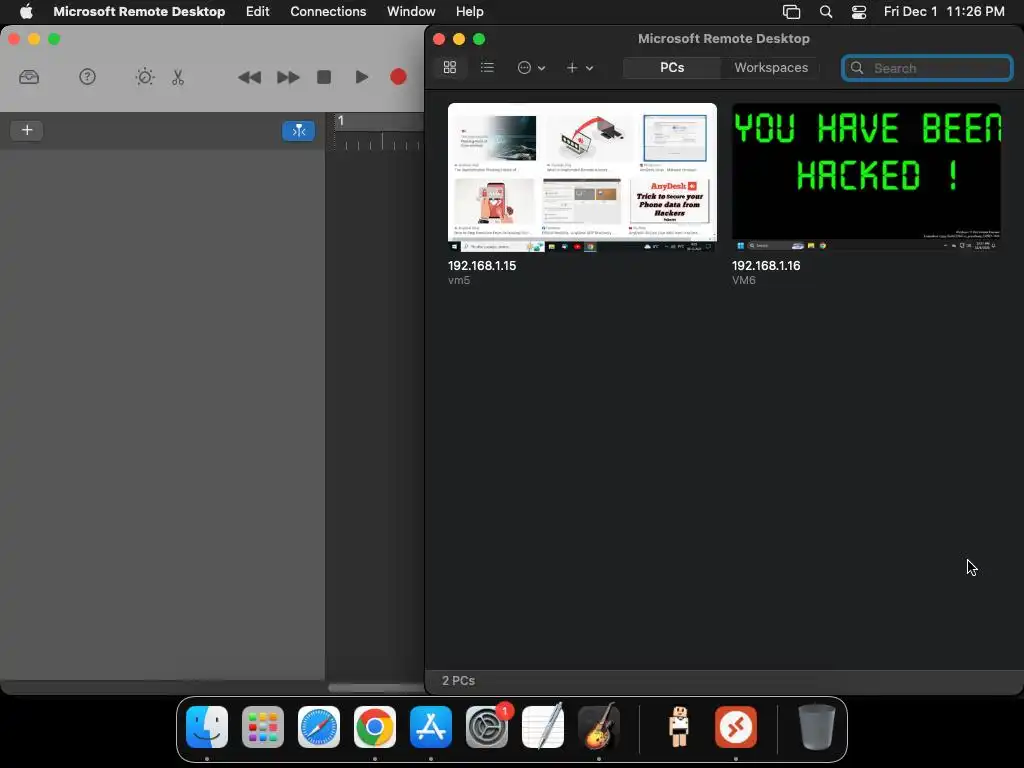Click the Rewind playback button
1024x768 pixels.
249,78
